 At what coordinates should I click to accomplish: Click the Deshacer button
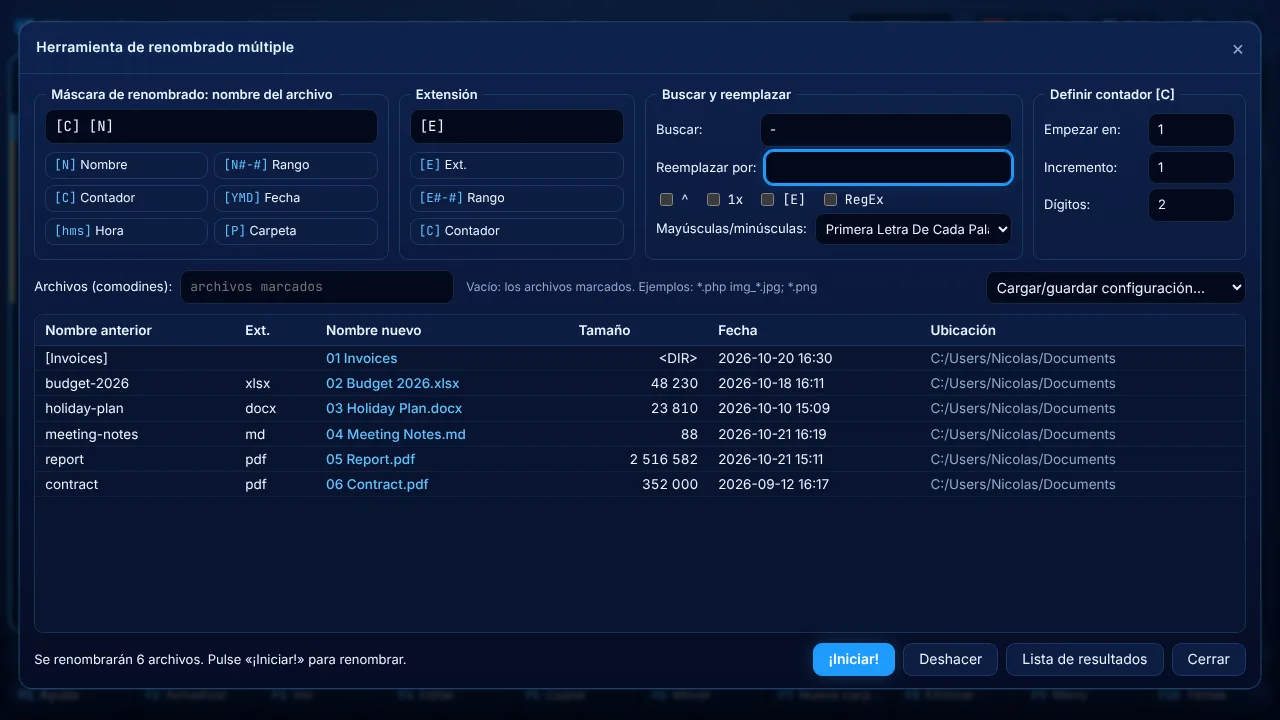click(950, 659)
